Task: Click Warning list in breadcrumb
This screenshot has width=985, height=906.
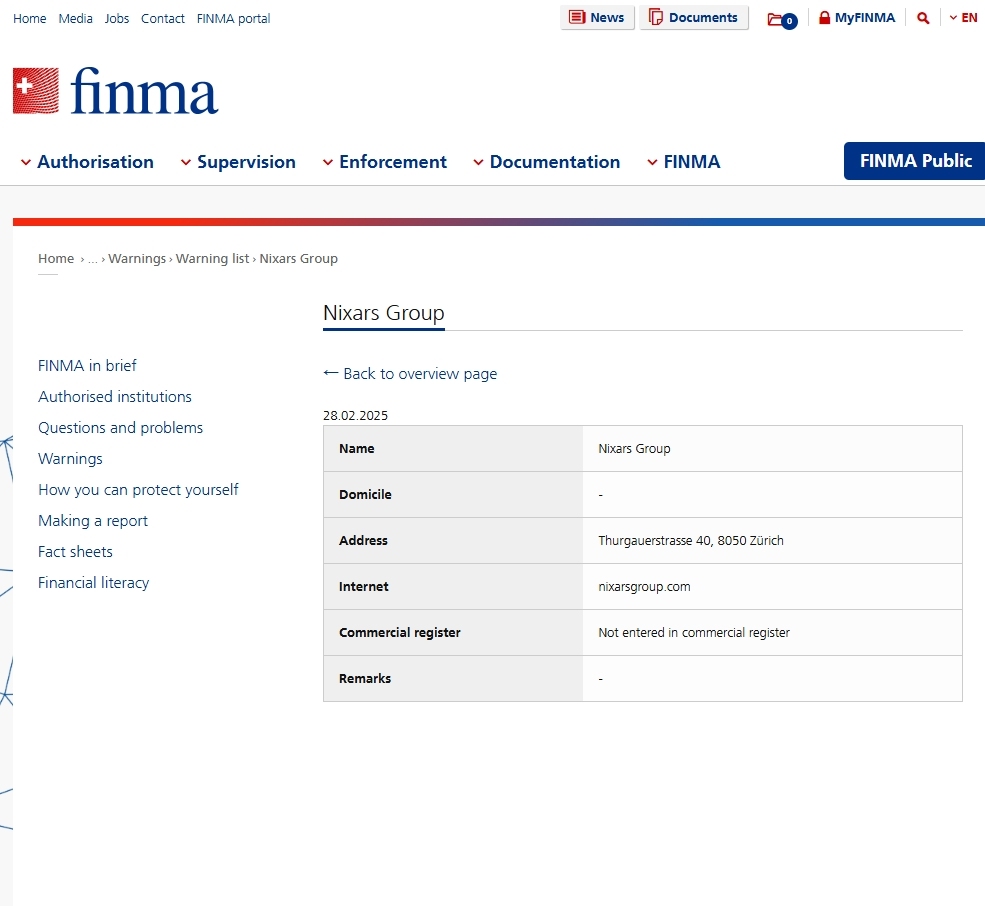Action: point(212,259)
